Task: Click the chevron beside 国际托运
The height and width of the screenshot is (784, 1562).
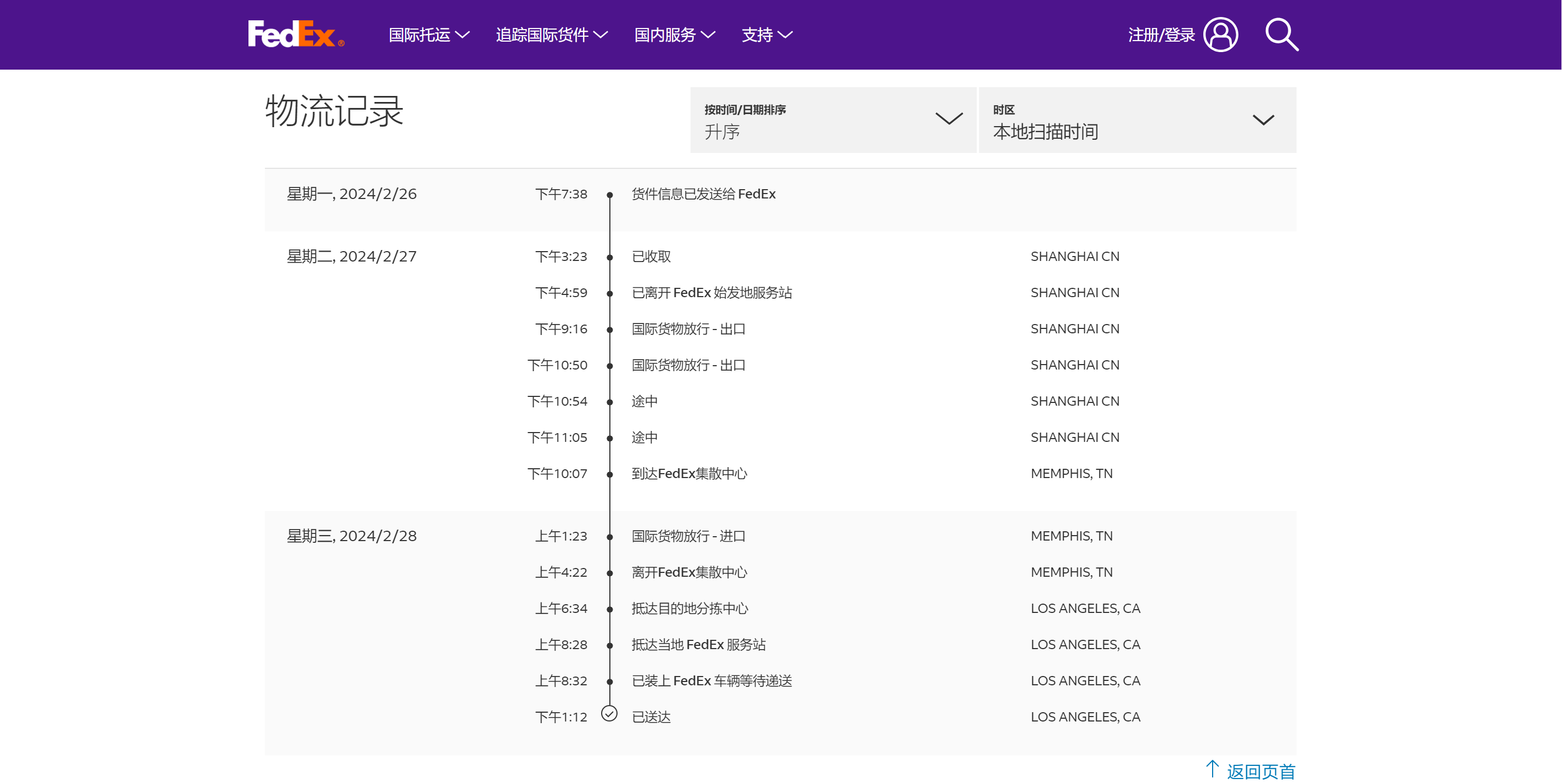Action: pyautogui.click(x=462, y=35)
